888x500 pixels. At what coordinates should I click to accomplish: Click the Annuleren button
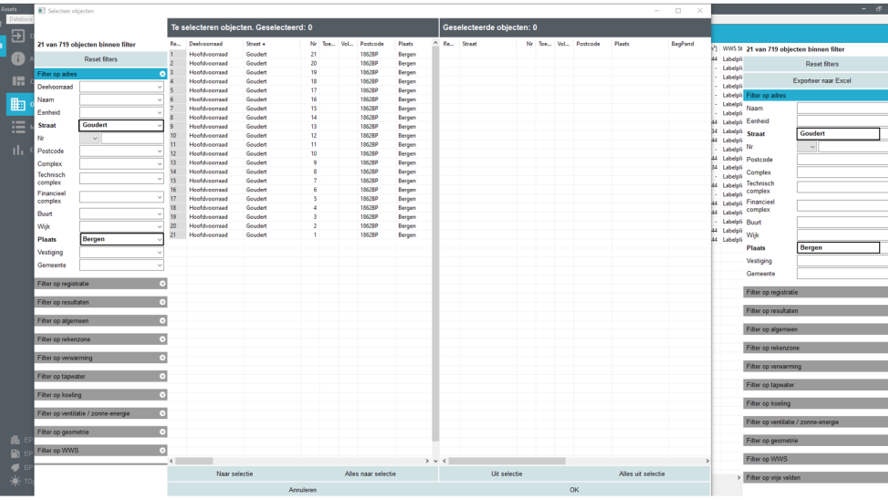302,490
